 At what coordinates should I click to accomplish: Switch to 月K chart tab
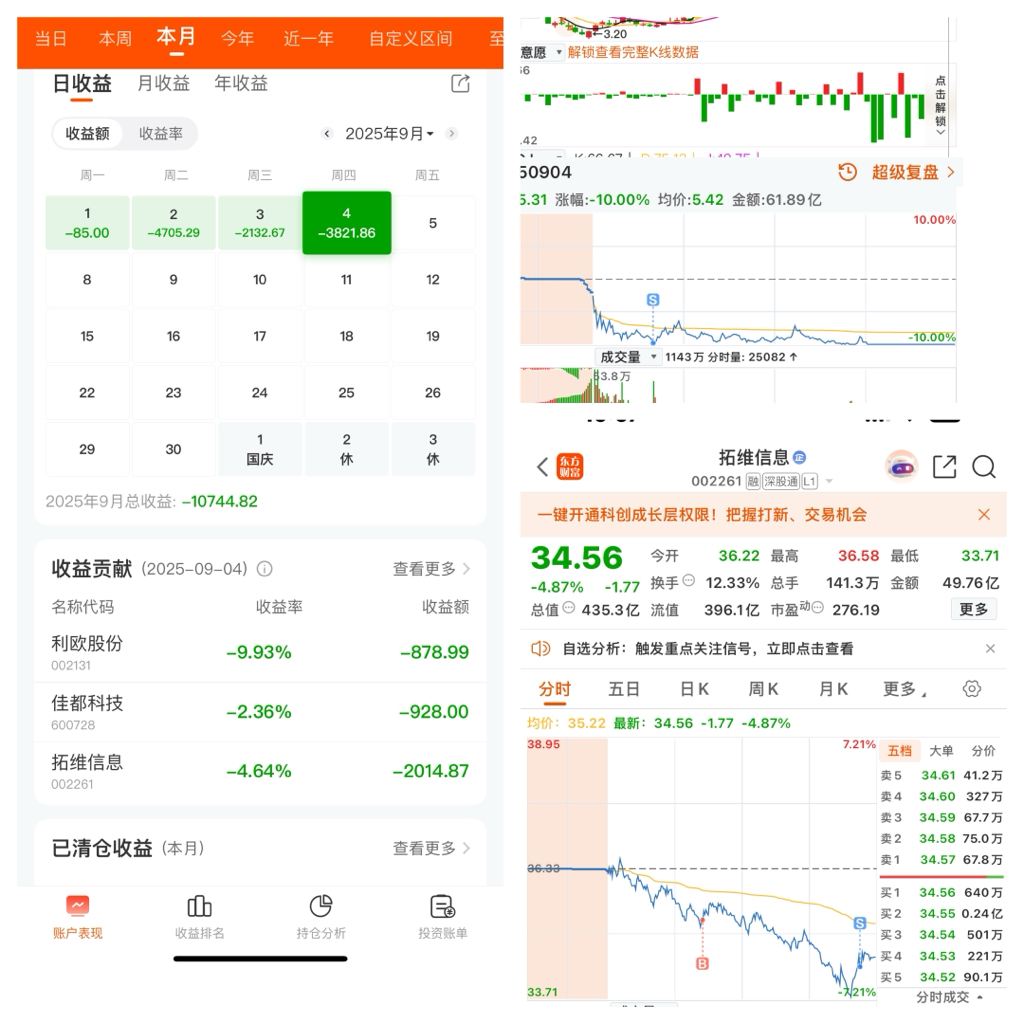[x=833, y=689]
